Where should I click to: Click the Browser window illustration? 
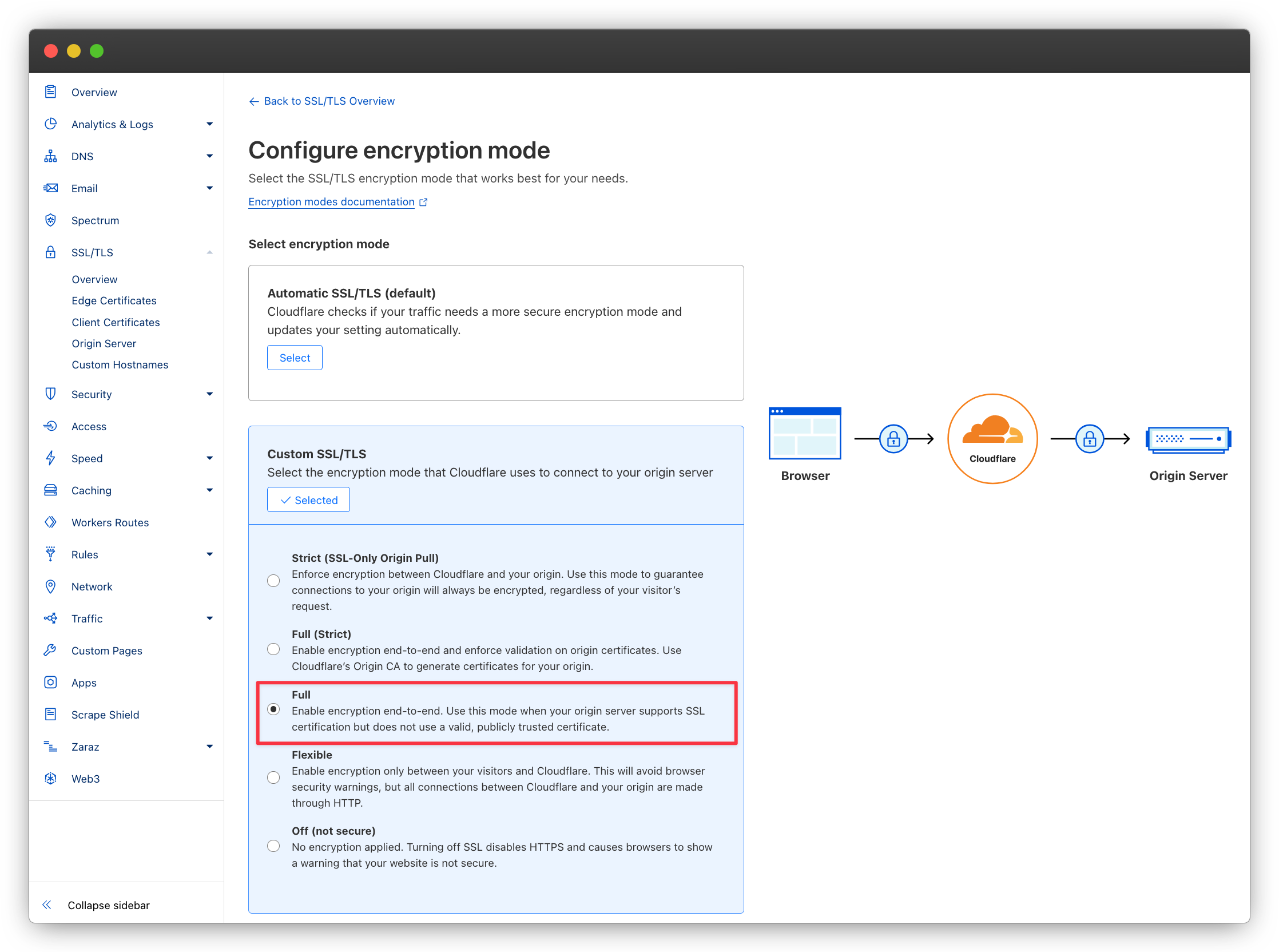pos(805,433)
